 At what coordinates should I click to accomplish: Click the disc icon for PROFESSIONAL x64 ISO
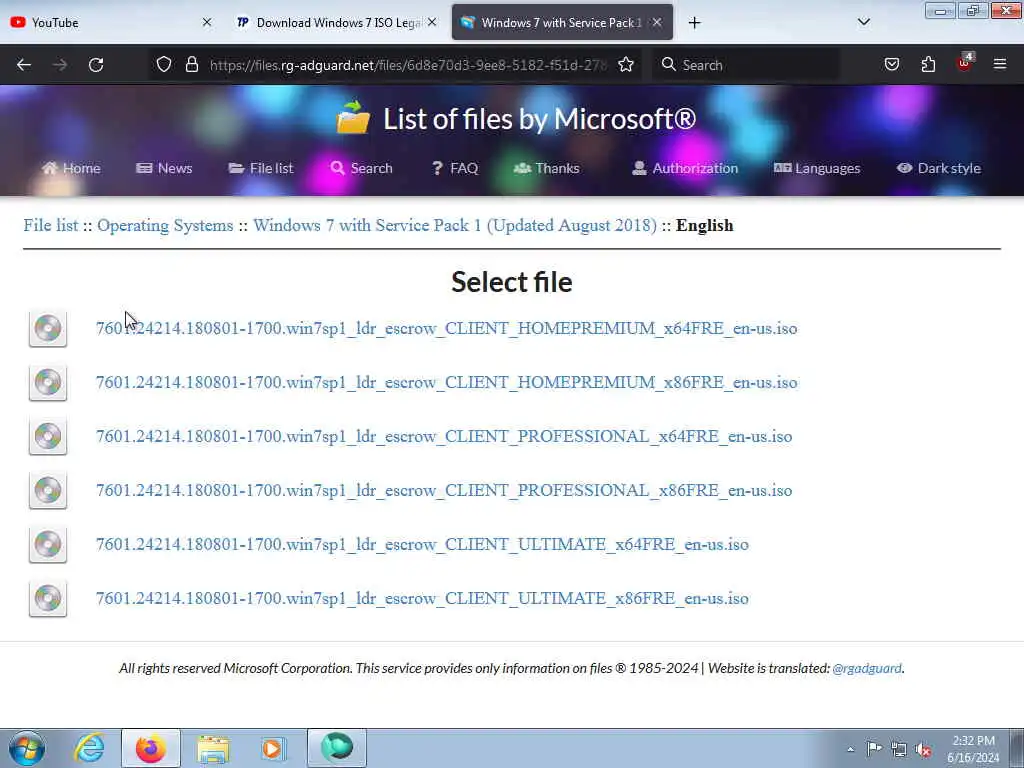(x=48, y=436)
